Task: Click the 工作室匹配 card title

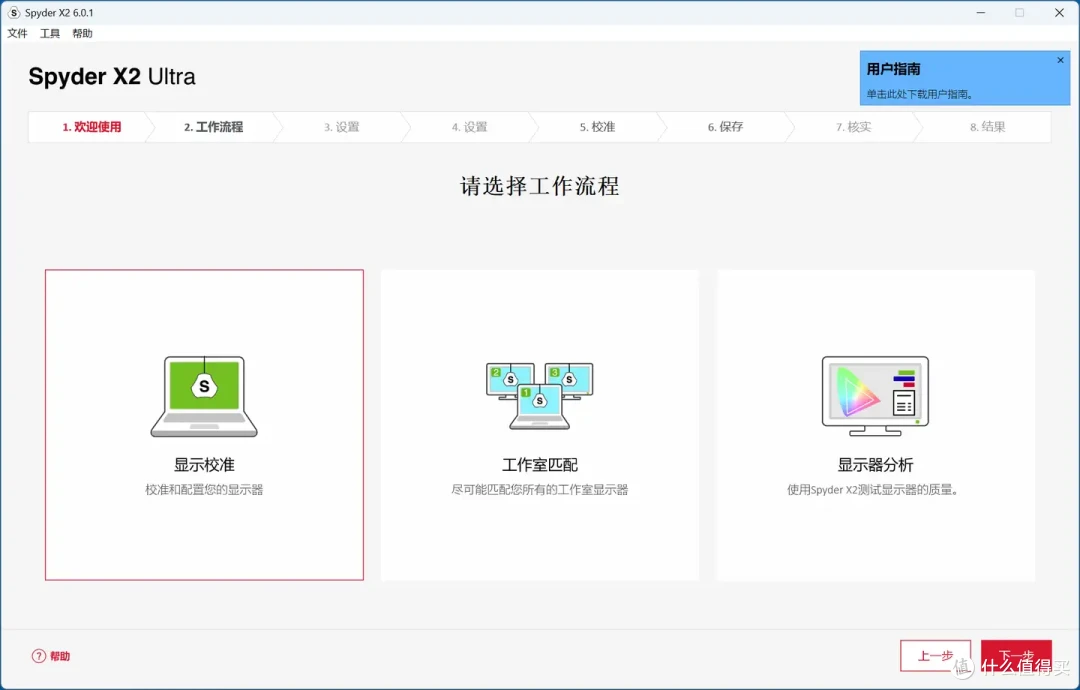Action: (x=539, y=465)
